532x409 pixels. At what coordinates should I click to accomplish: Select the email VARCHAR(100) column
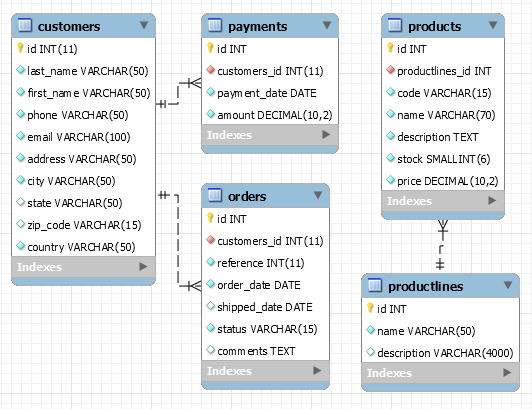[83, 137]
